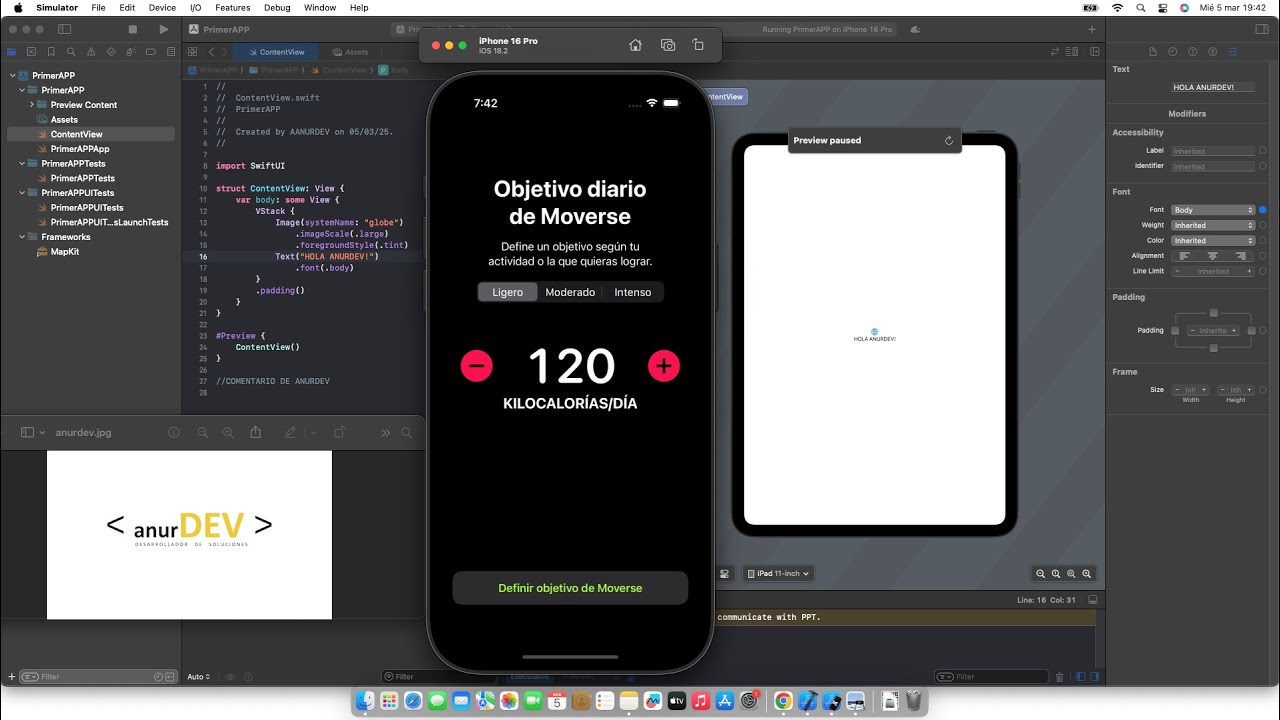Image resolution: width=1280 pixels, height=720 pixels.
Task: Refresh the paused preview
Action: [949, 141]
